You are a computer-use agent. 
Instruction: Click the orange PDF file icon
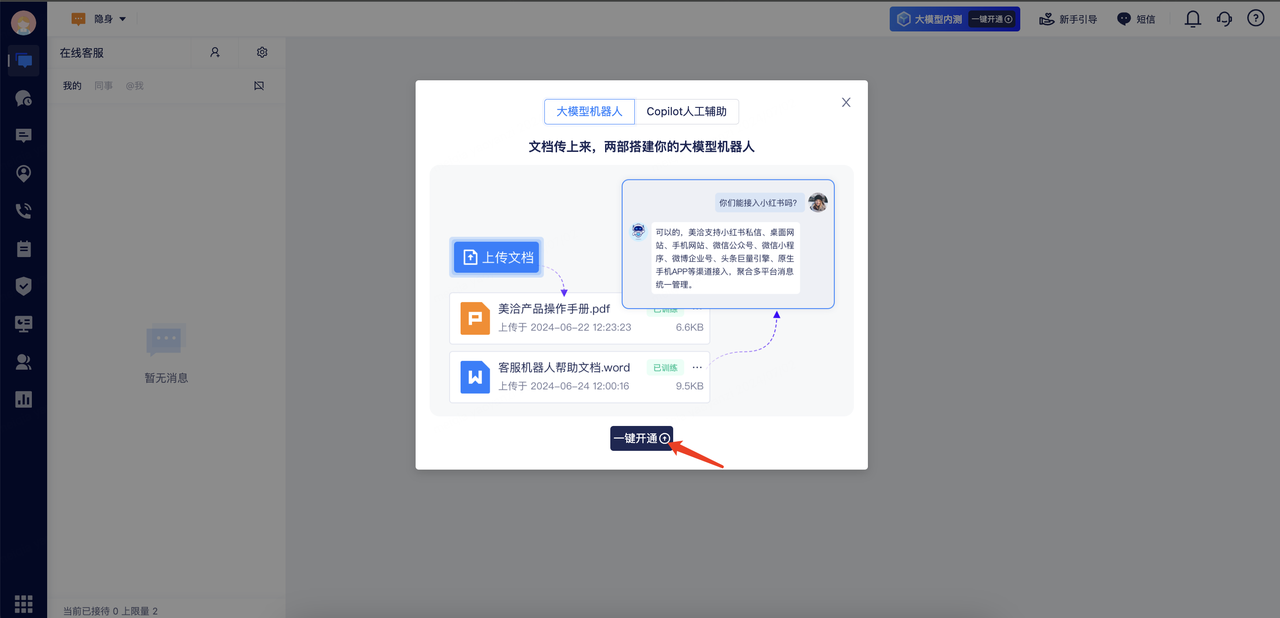pyautogui.click(x=475, y=318)
